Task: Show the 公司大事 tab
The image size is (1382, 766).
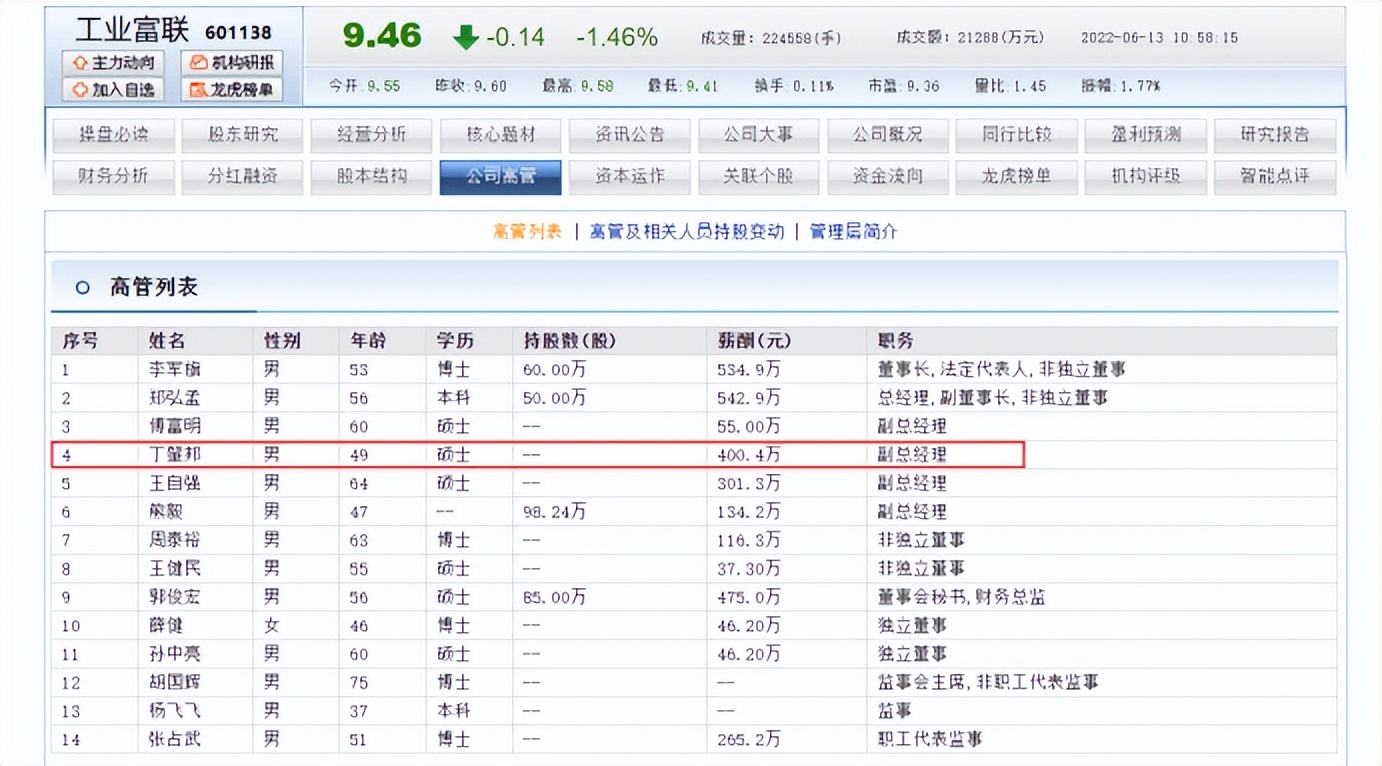Action: tap(759, 134)
